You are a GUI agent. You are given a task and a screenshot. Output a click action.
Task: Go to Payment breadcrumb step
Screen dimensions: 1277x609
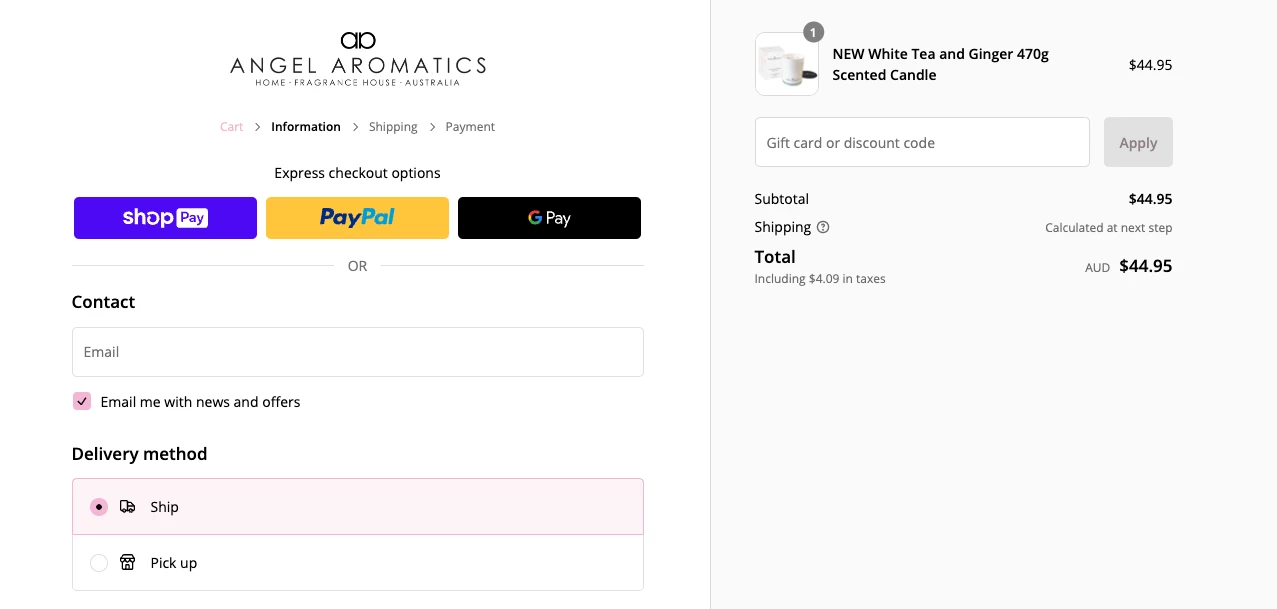tap(470, 127)
